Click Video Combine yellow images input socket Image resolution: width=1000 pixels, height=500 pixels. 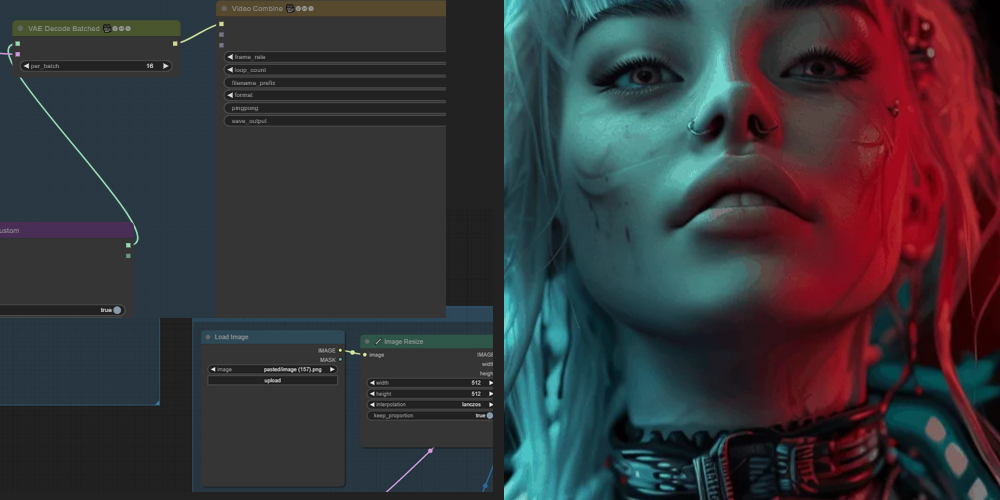221,24
